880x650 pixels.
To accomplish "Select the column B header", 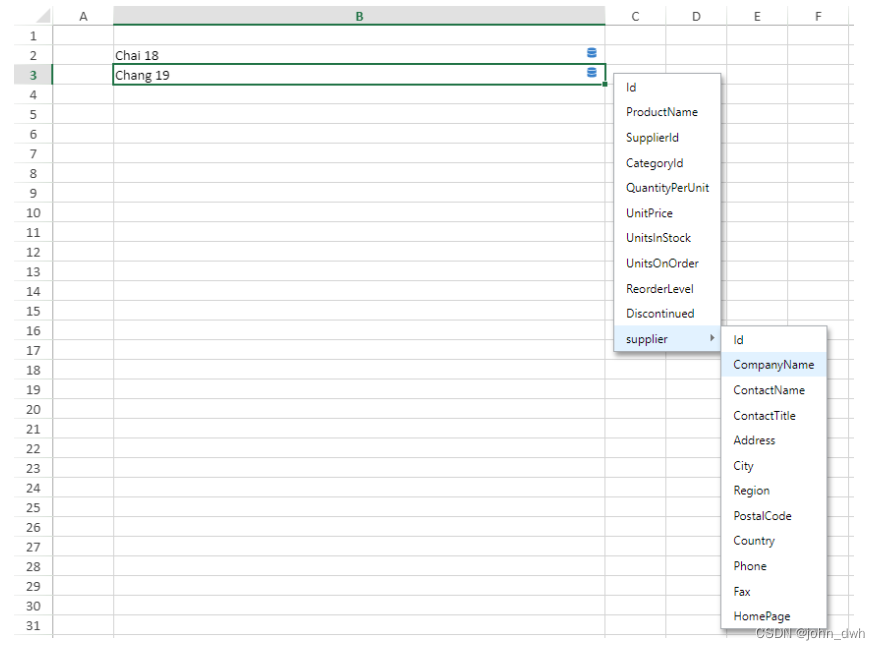I will [358, 15].
